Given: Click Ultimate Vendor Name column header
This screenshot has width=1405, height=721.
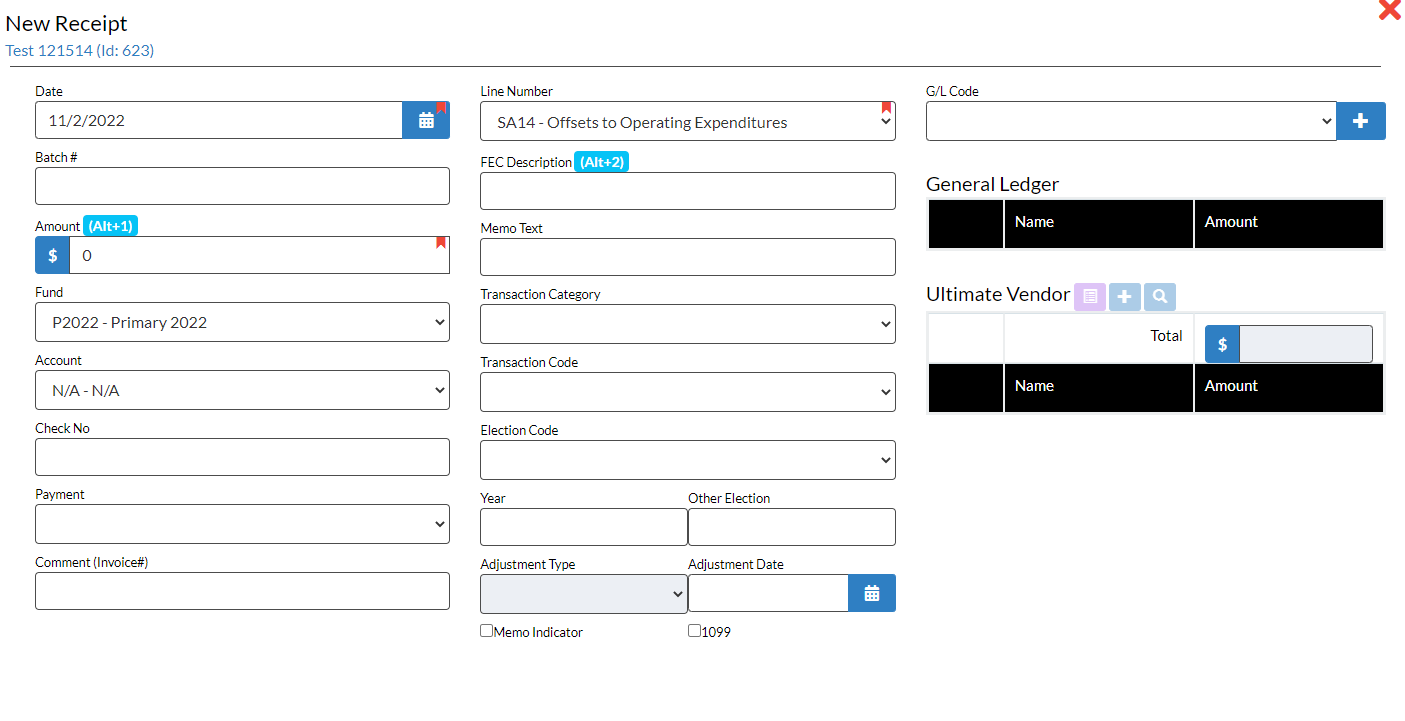Looking at the screenshot, I should (1099, 386).
